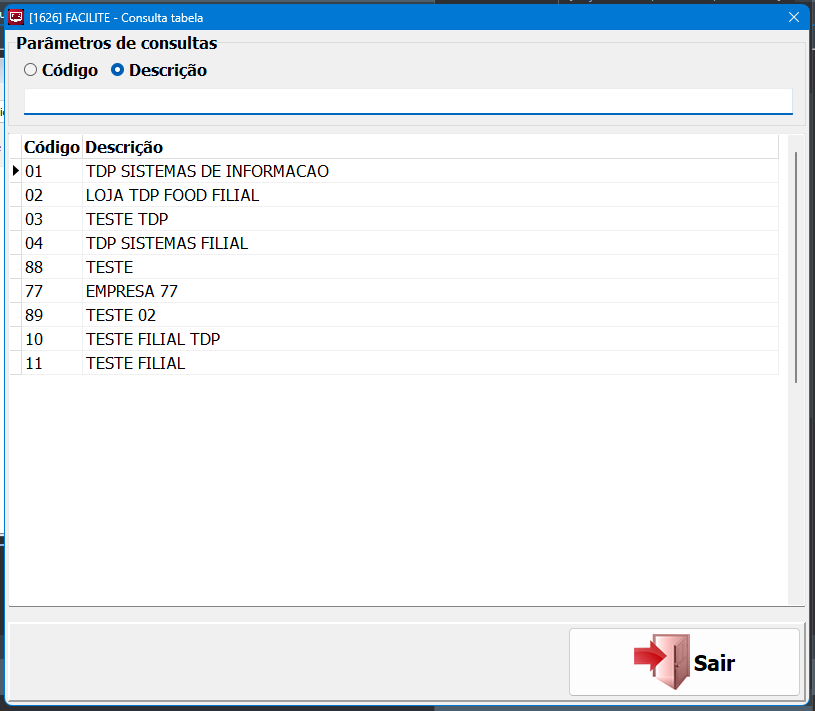Screen dimensions: 815x711
Task: Select row TESTE TDP
Action: tap(394, 219)
